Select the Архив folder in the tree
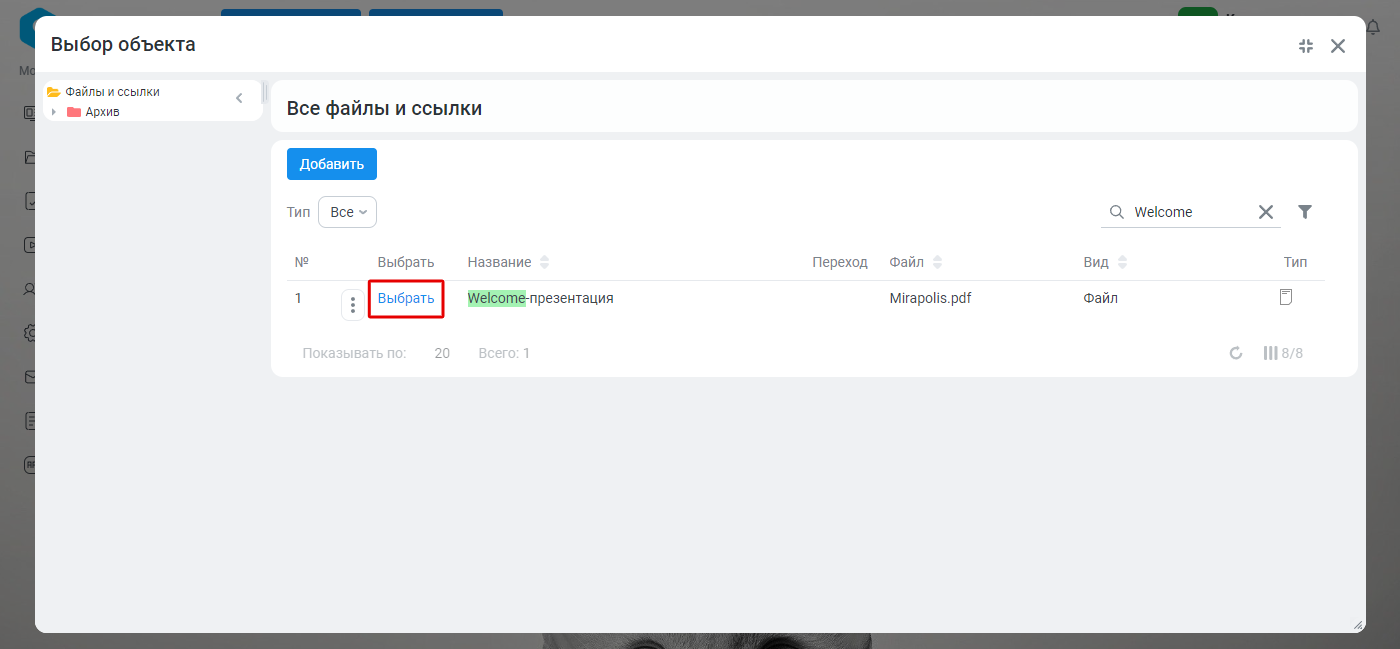The image size is (1400, 649). [103, 112]
